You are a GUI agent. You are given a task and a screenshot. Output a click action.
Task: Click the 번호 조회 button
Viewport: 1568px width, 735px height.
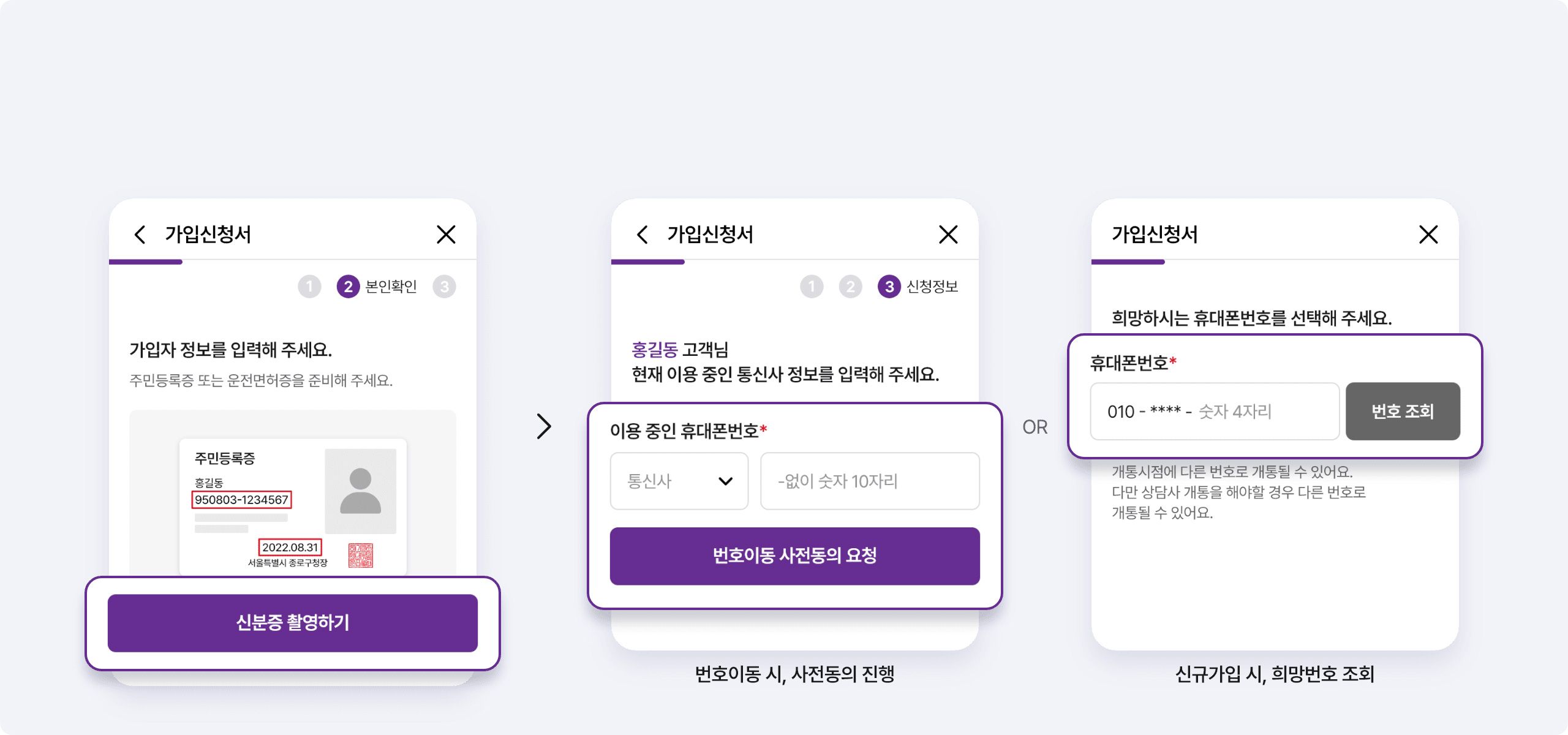click(x=1403, y=412)
